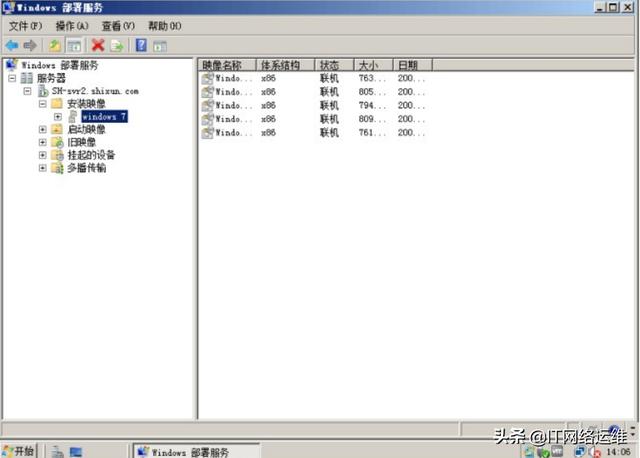640x458 pixels.
Task: Click the red X Delete icon
Action: [x=98, y=45]
